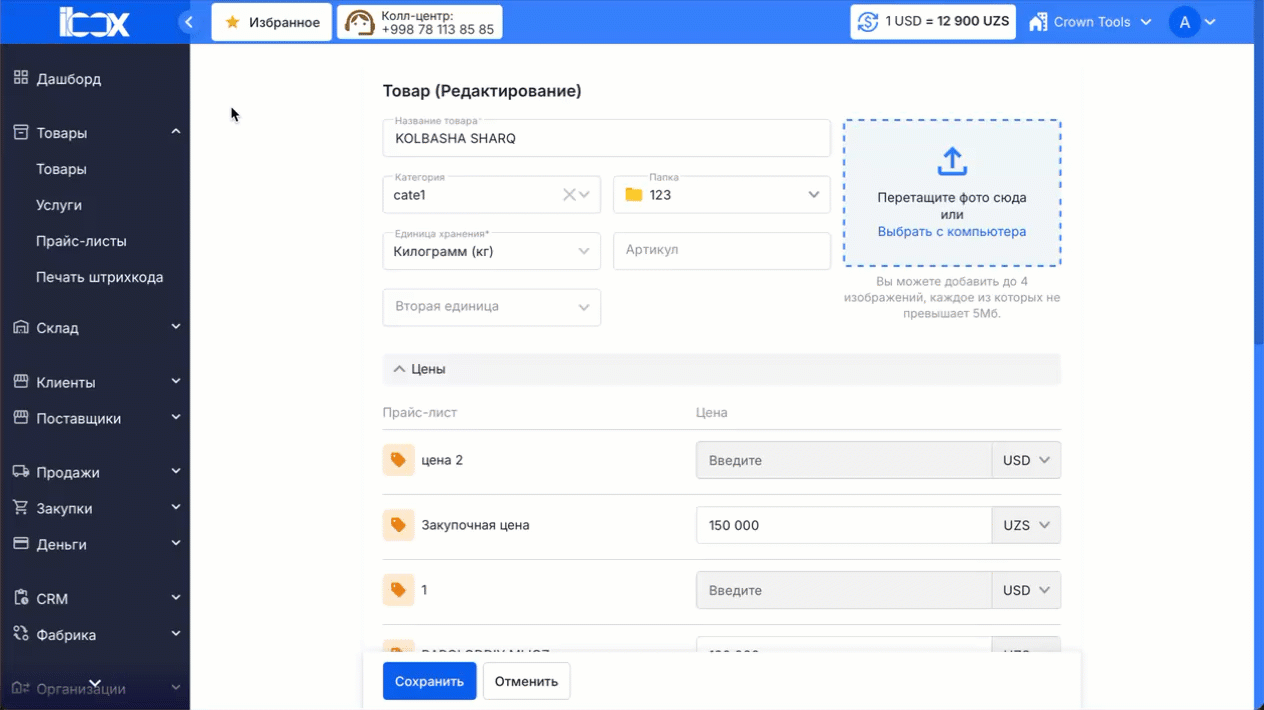The width and height of the screenshot is (1264, 710).
Task: Click the Выбрать с компьютера link
Action: point(951,231)
